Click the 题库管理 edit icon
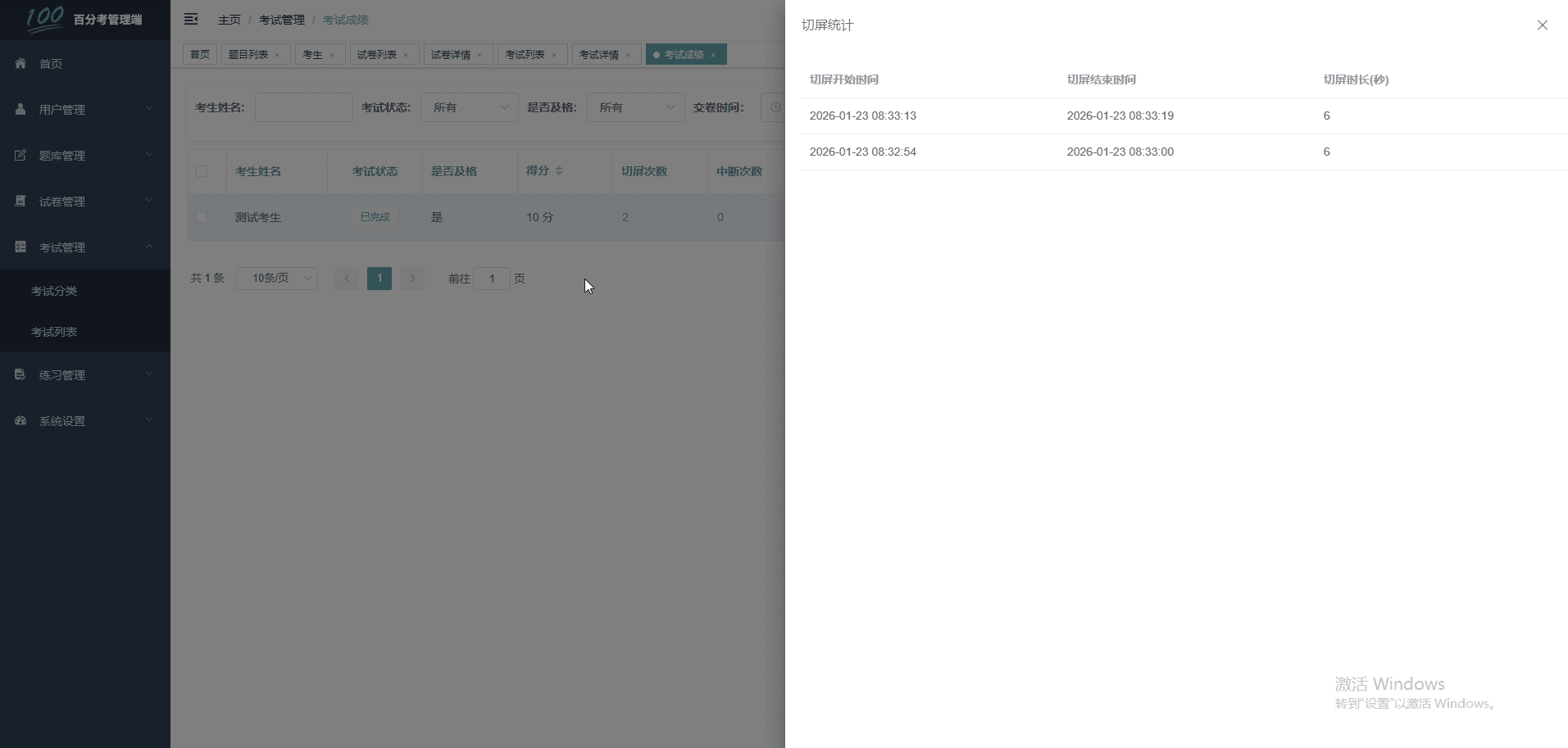This screenshot has height=748, width=1568. coord(20,155)
